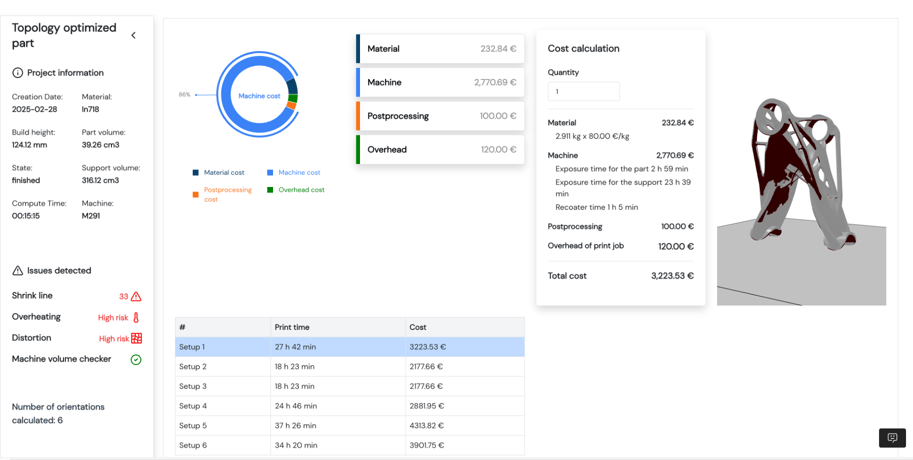913x460 pixels.
Task: Open the Overhead cost card
Action: tap(441, 150)
